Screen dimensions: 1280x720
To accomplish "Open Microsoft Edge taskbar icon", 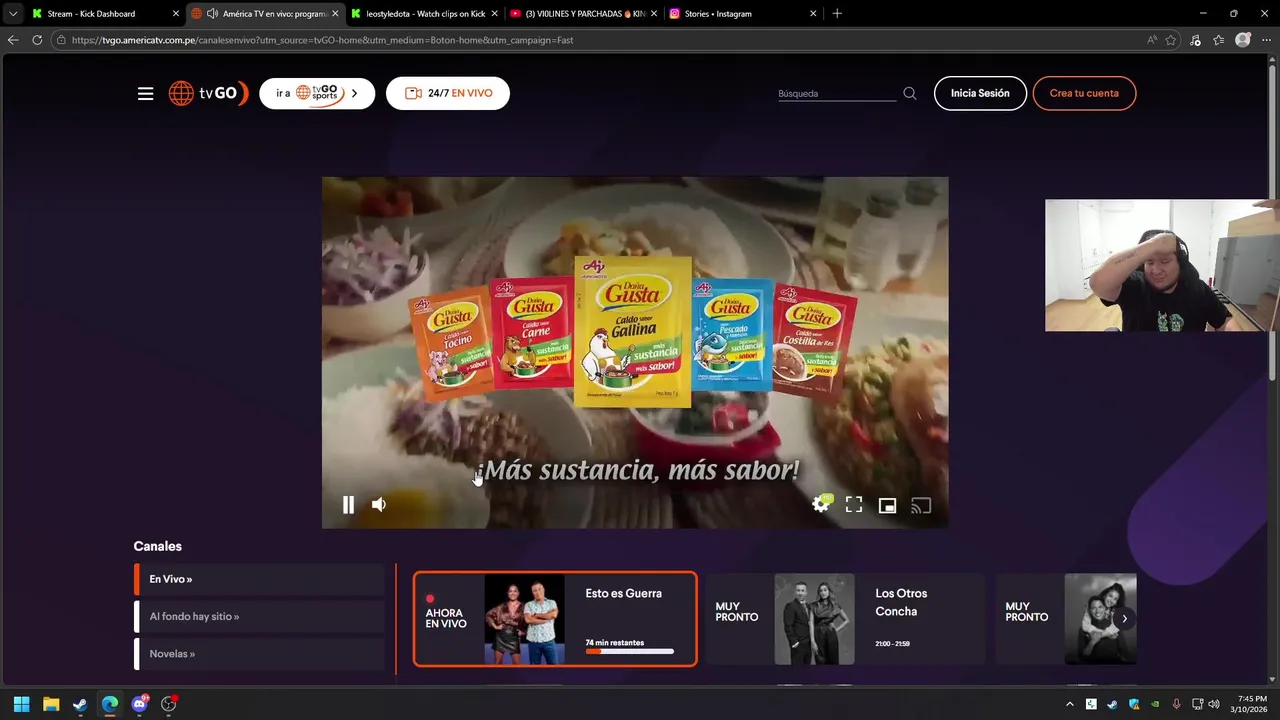I will click(x=110, y=704).
